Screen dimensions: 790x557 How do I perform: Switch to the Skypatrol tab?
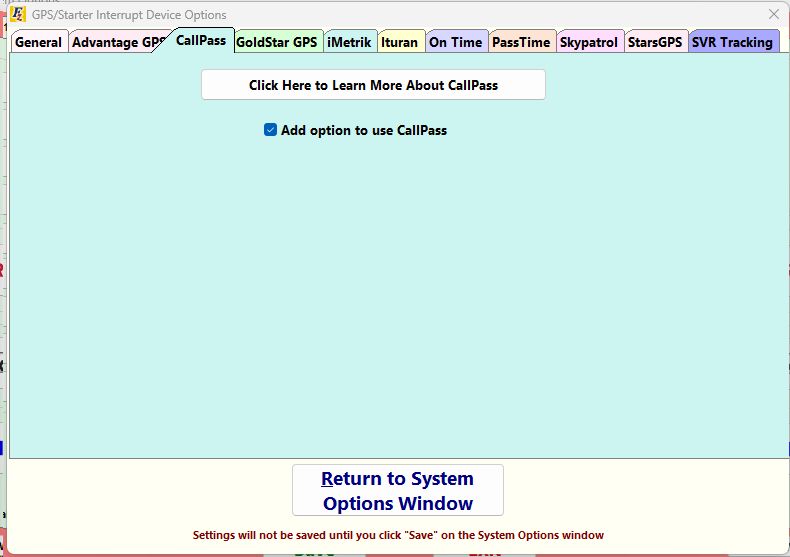click(x=589, y=42)
